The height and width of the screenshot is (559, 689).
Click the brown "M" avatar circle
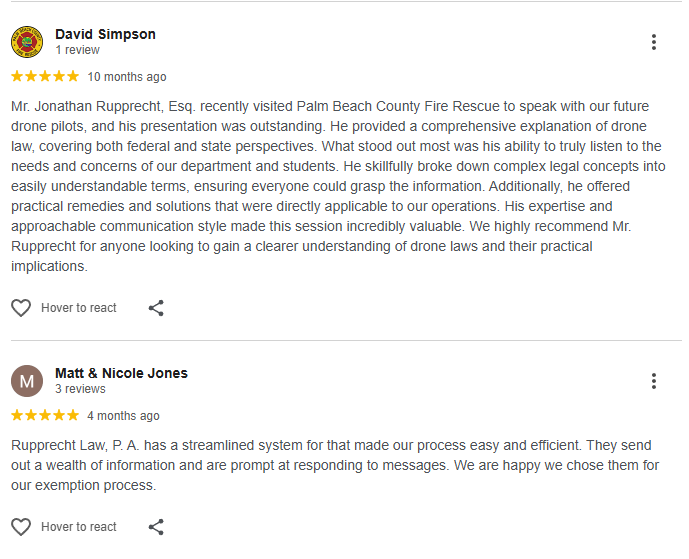[x=27, y=381]
